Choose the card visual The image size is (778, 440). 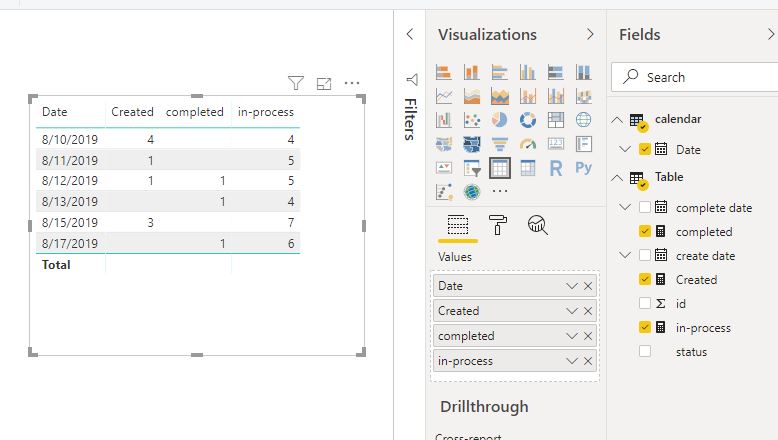tap(556, 144)
